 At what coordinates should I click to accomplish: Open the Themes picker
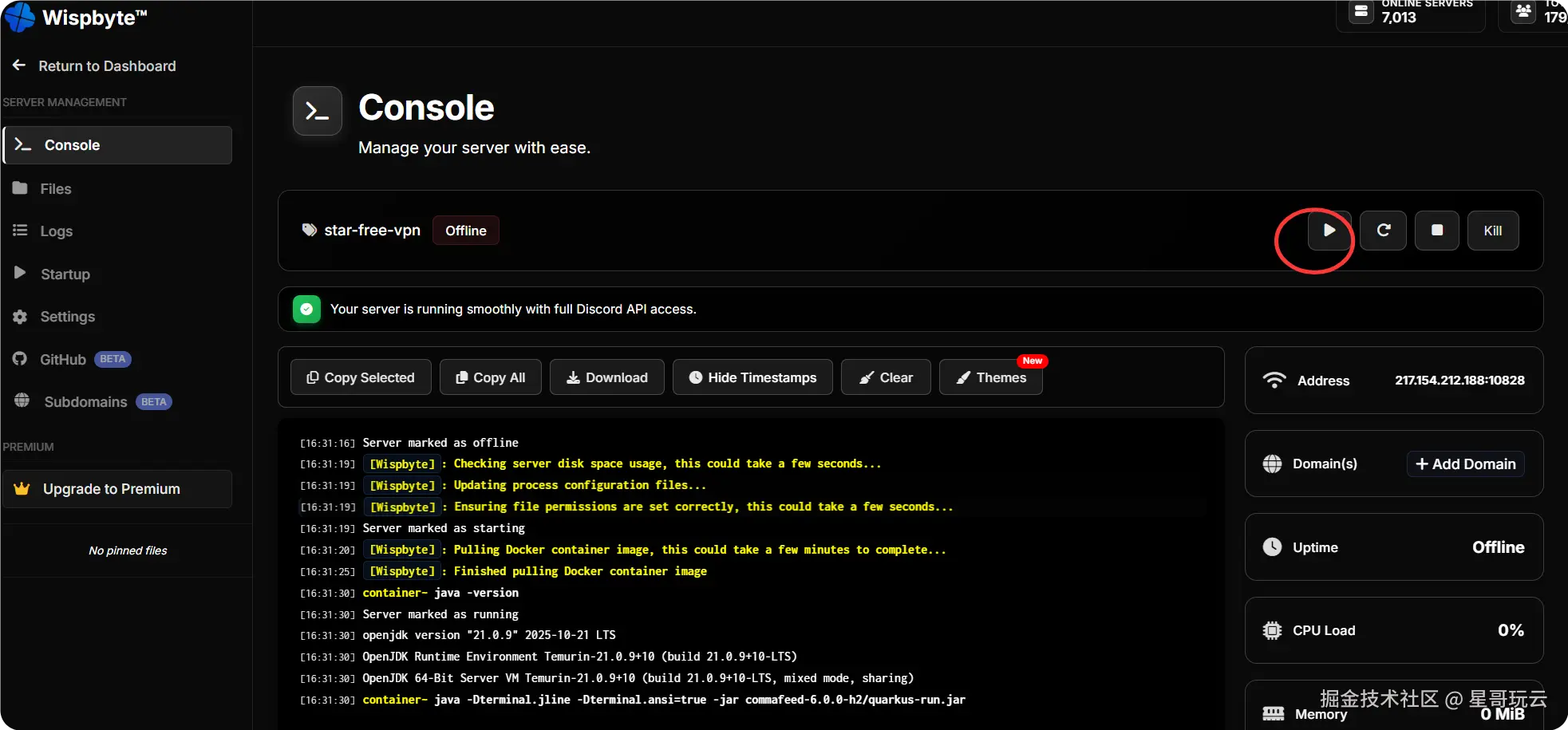coord(991,377)
